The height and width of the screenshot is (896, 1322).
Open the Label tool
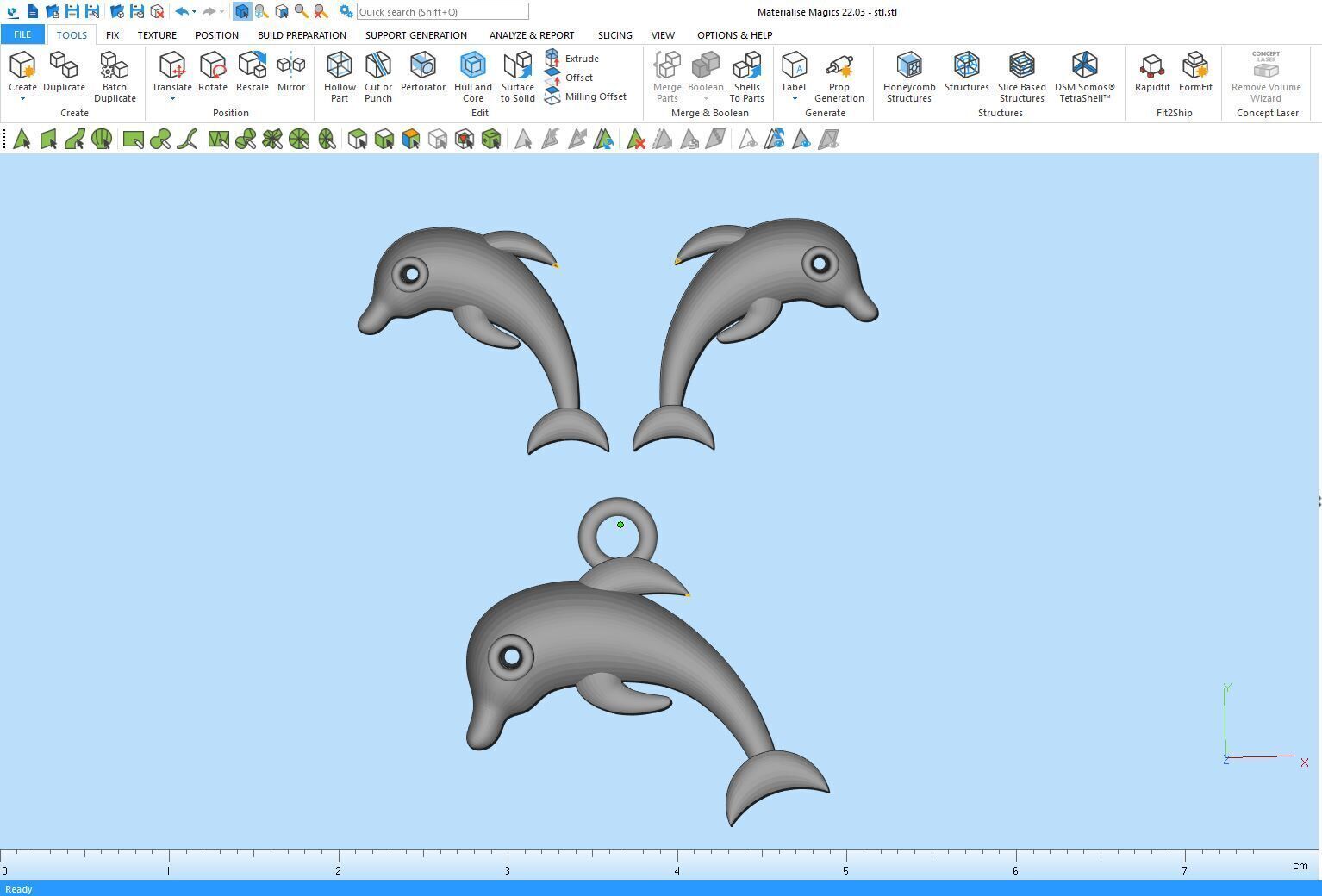tap(794, 72)
